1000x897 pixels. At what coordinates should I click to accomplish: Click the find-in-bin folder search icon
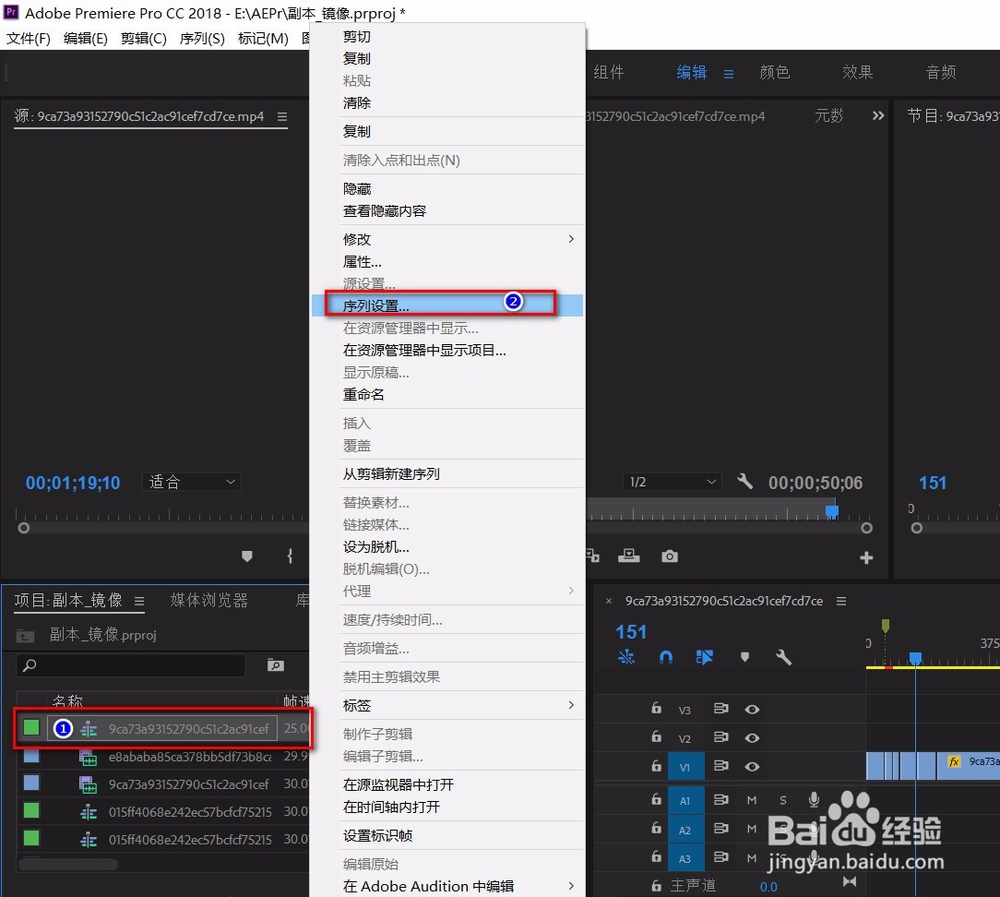point(276,665)
